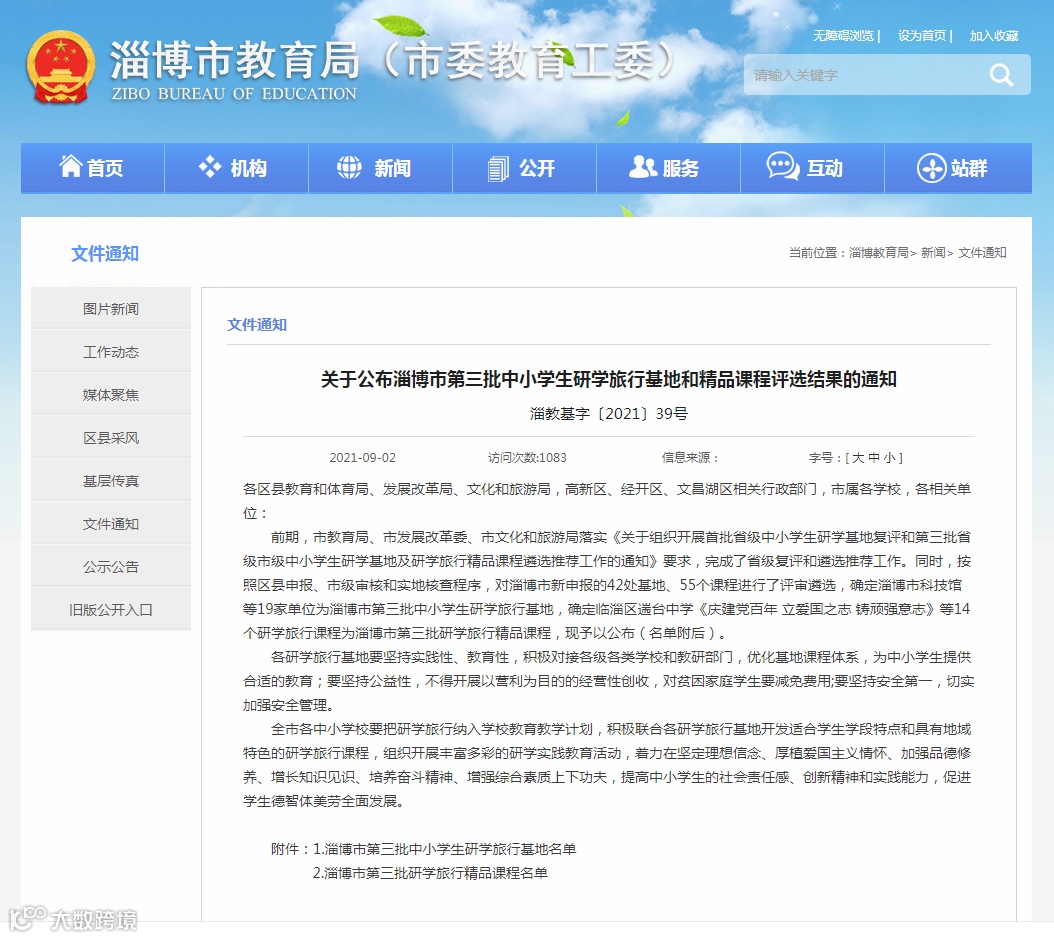Set font size to 大
The height and width of the screenshot is (939, 1054).
pos(858,458)
